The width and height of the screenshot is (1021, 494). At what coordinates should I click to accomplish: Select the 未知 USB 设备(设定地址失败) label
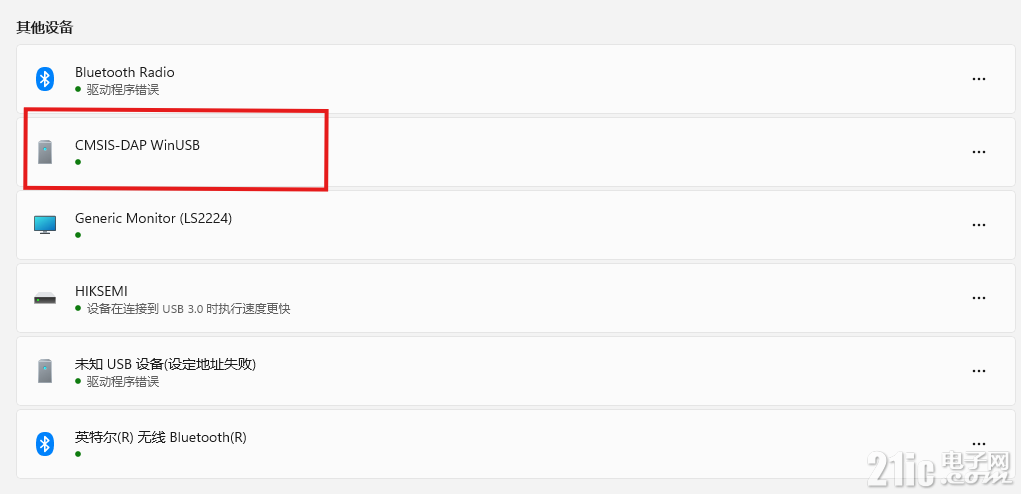165,364
